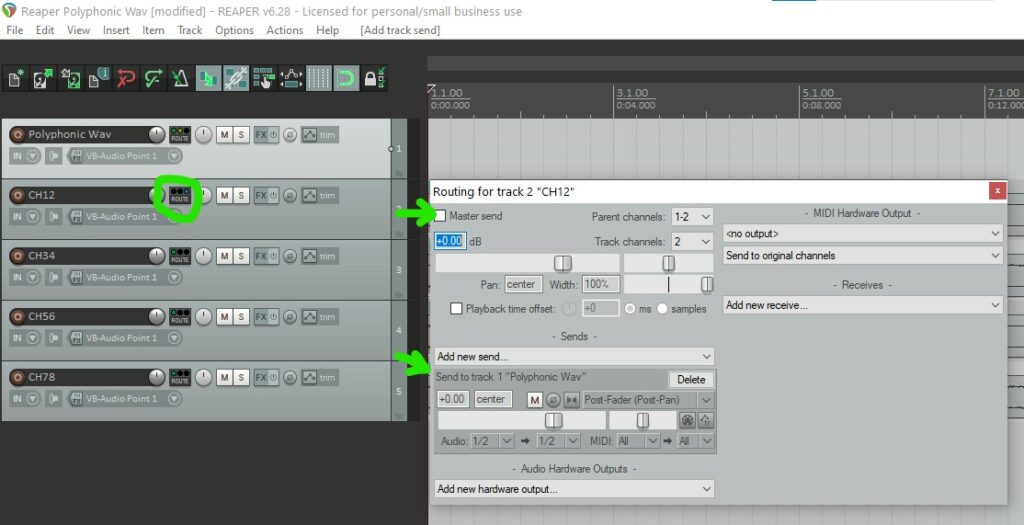Toggle the Snap magnet toolbar icon
Image resolution: width=1024 pixels, height=525 pixels.
pyautogui.click(x=346, y=79)
